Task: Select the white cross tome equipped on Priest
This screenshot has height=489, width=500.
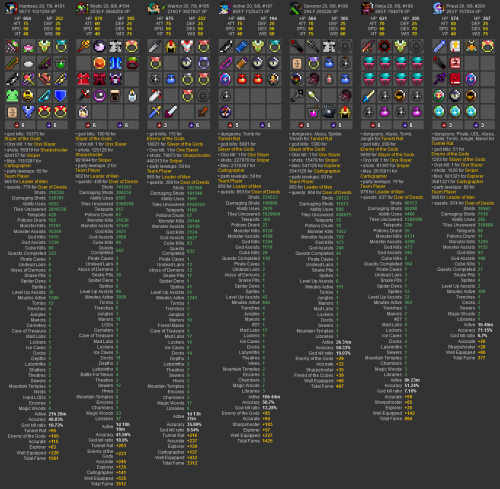Action: pyautogui.click(x=455, y=47)
